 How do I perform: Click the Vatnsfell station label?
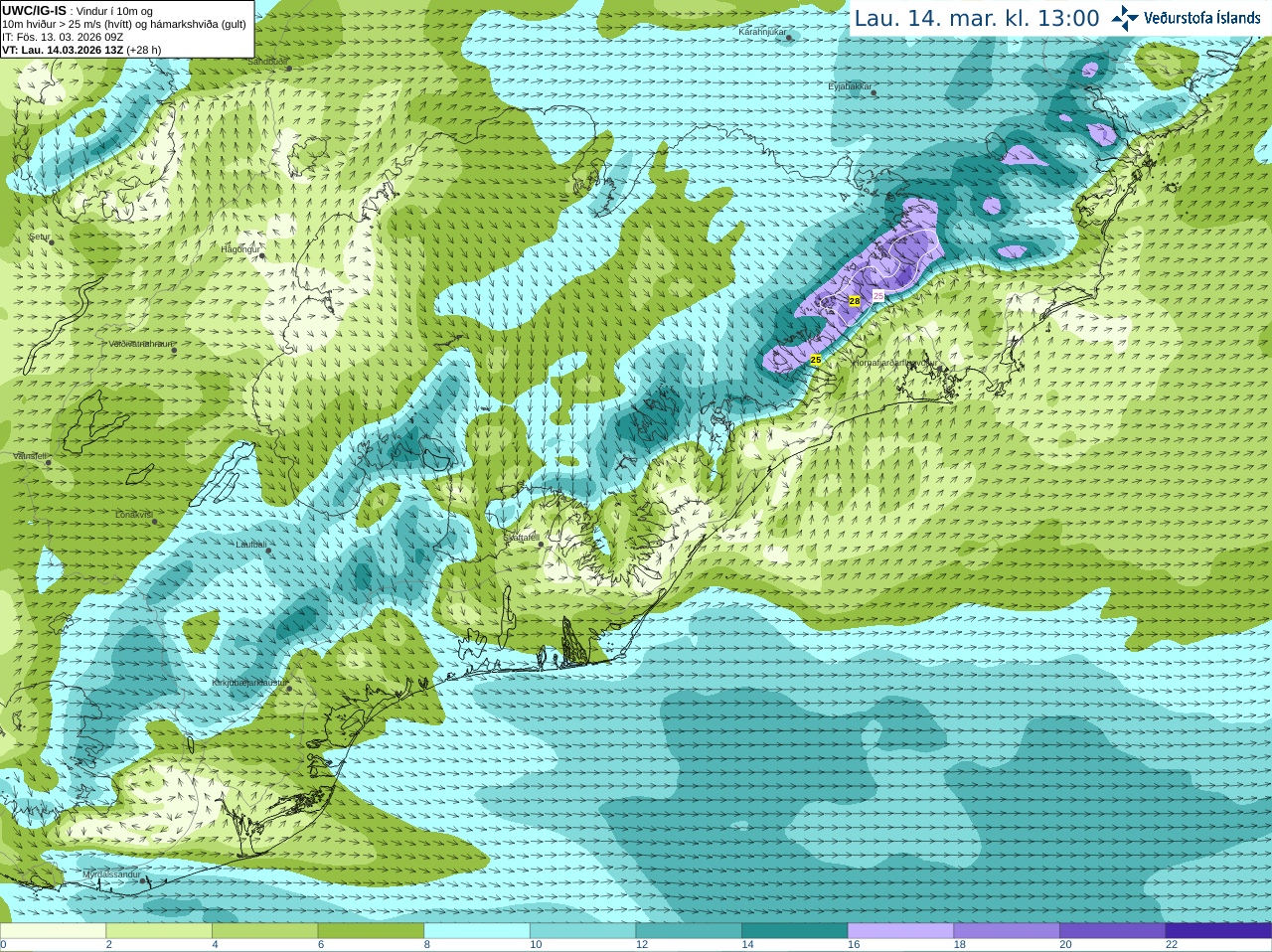(x=31, y=456)
